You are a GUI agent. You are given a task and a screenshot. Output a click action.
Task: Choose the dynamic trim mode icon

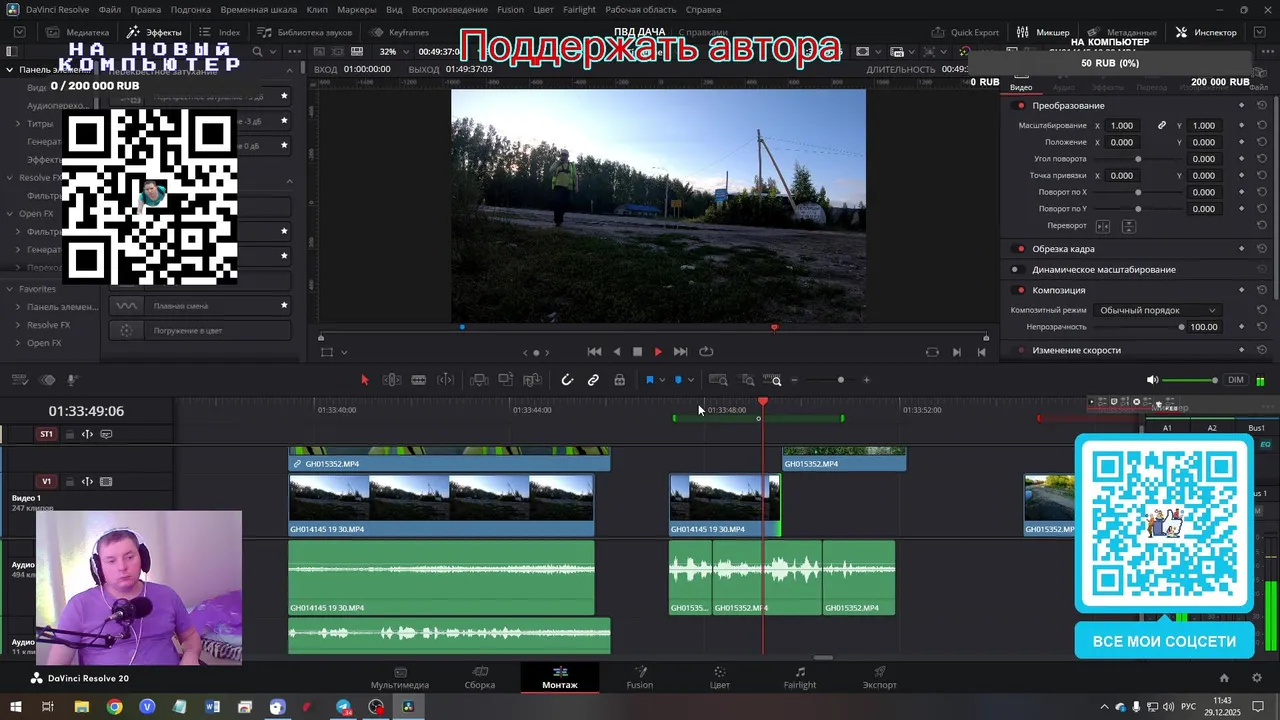[446, 380]
